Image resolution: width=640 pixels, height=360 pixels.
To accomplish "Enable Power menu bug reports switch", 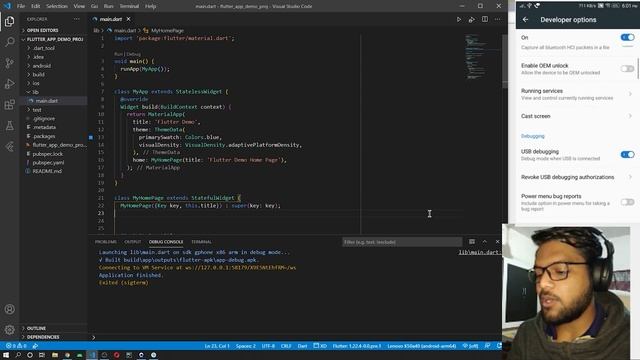I will pos(627,202).
